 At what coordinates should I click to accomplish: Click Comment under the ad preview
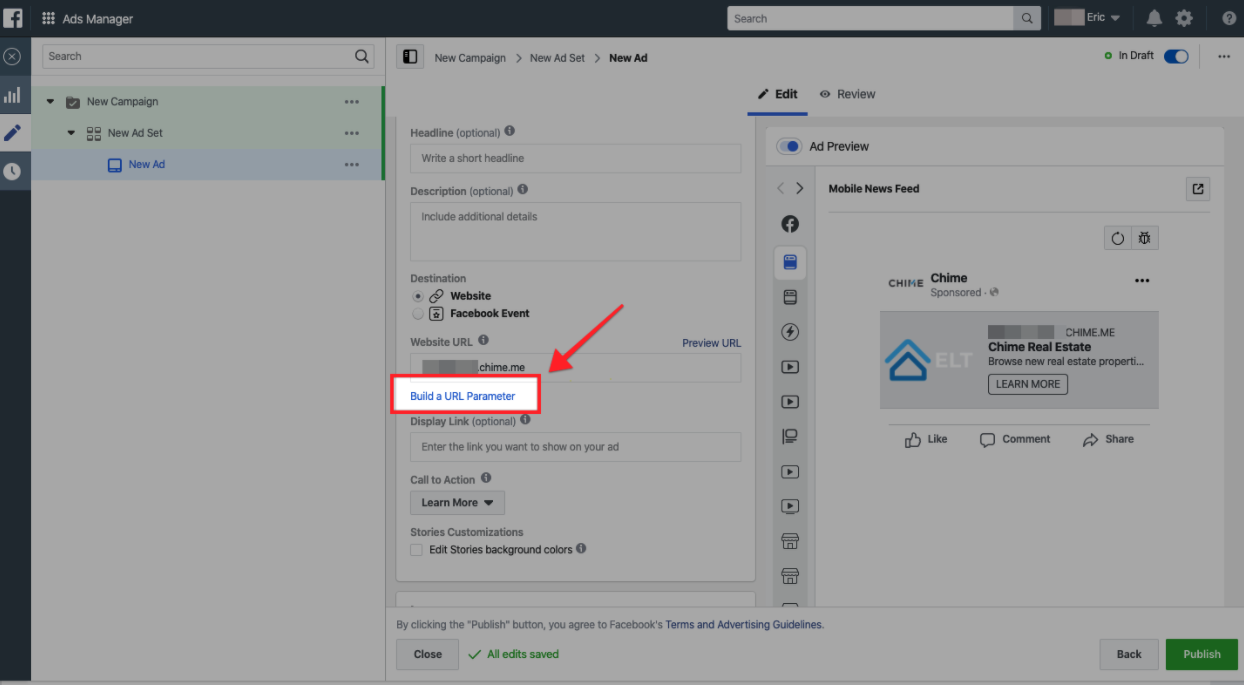pos(1015,439)
